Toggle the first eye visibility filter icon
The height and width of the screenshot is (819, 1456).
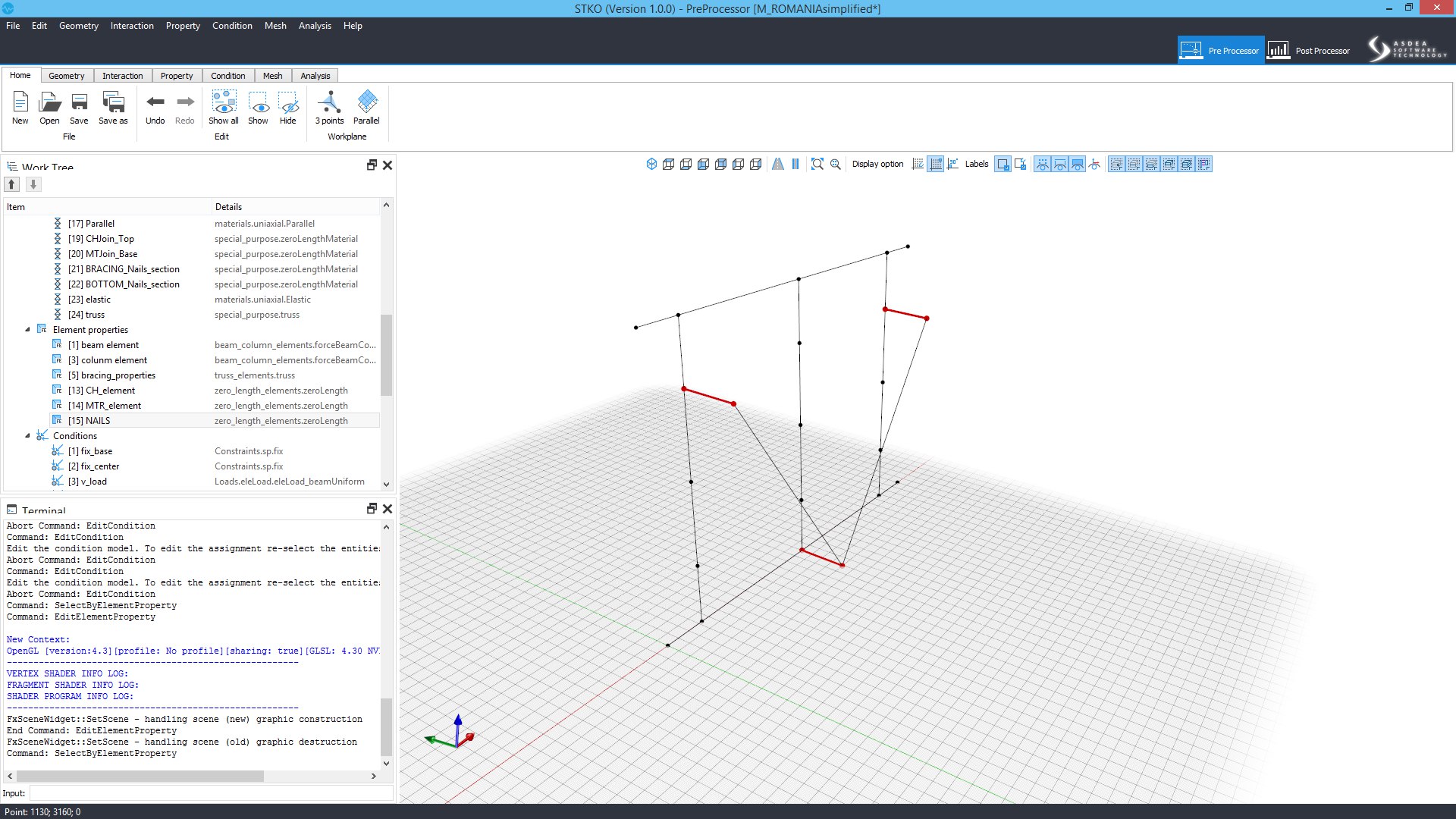click(x=1043, y=164)
